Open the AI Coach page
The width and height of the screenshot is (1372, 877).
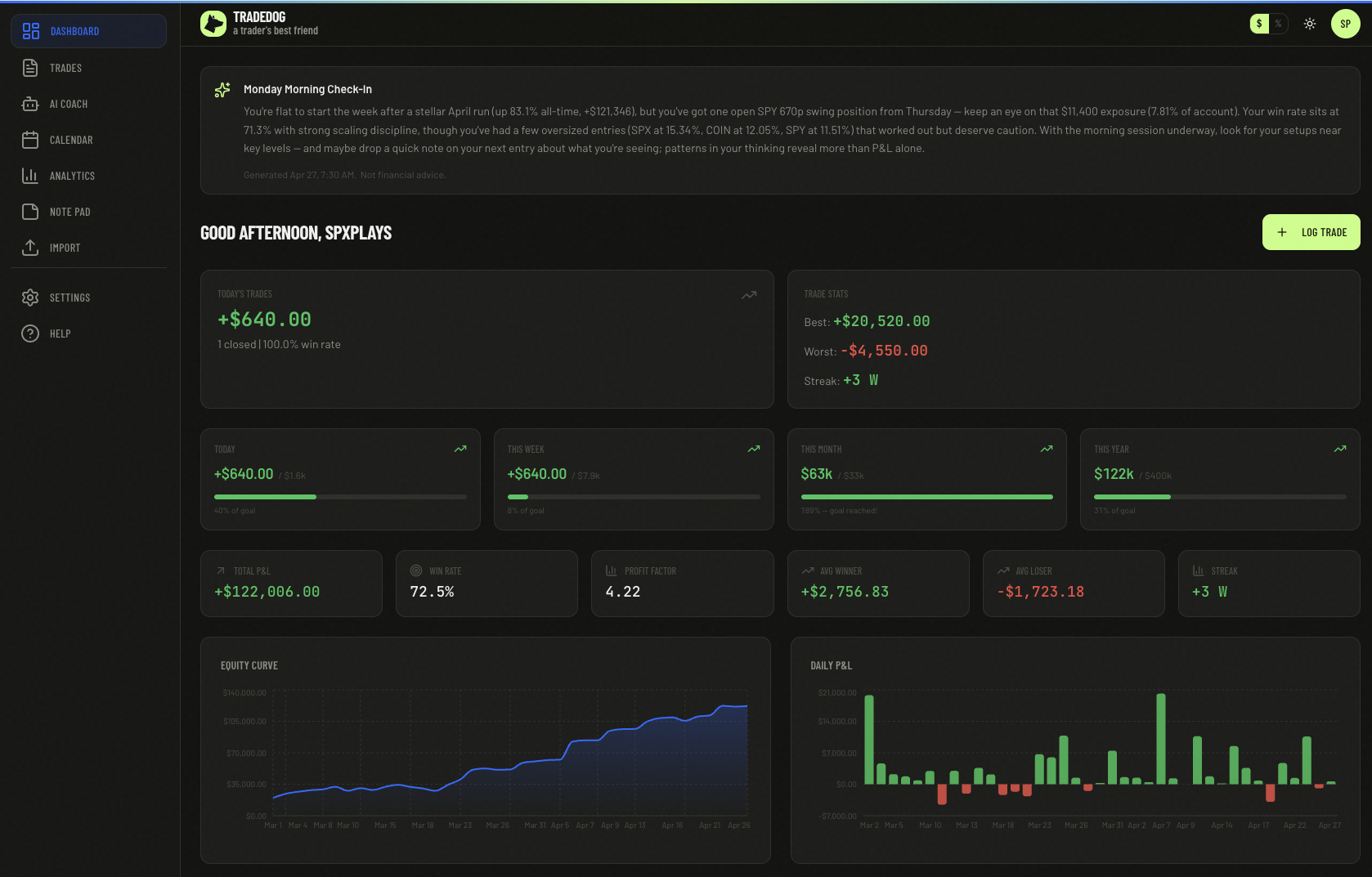click(88, 104)
